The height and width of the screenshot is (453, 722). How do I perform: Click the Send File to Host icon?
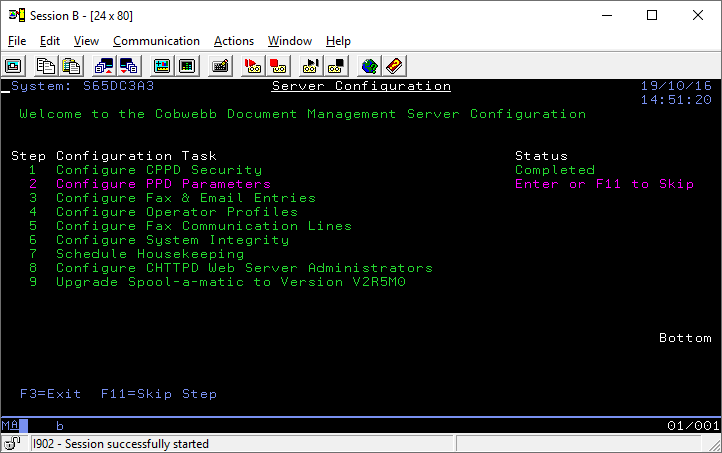click(x=103, y=66)
